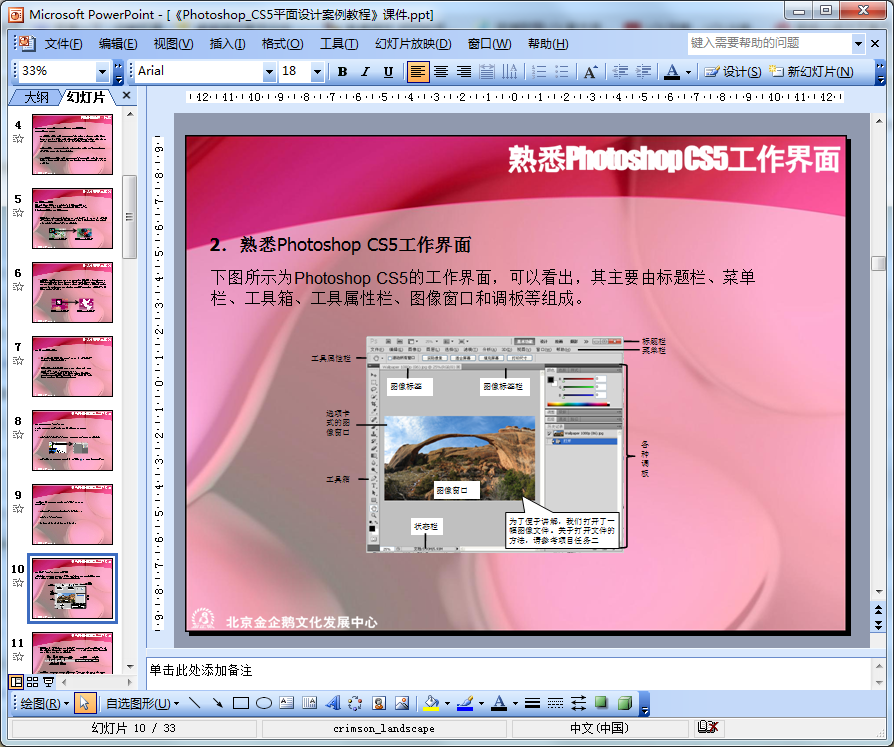
Task: Insert WordArt
Action: point(333,703)
